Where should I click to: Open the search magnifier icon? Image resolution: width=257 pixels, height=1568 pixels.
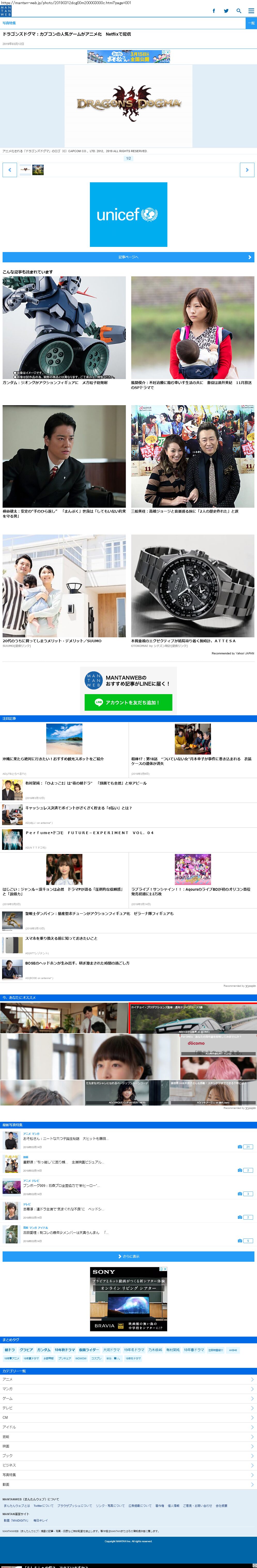pos(239,11)
